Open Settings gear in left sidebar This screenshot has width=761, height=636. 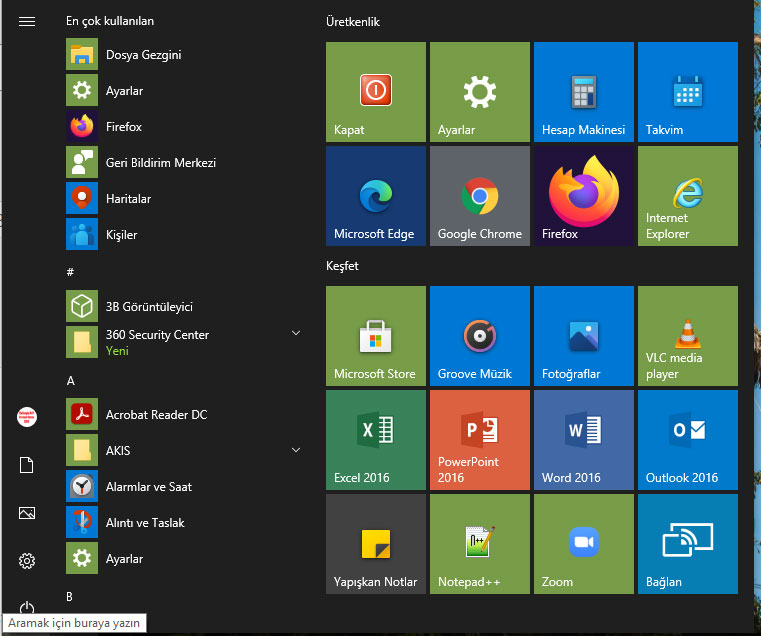(x=27, y=561)
